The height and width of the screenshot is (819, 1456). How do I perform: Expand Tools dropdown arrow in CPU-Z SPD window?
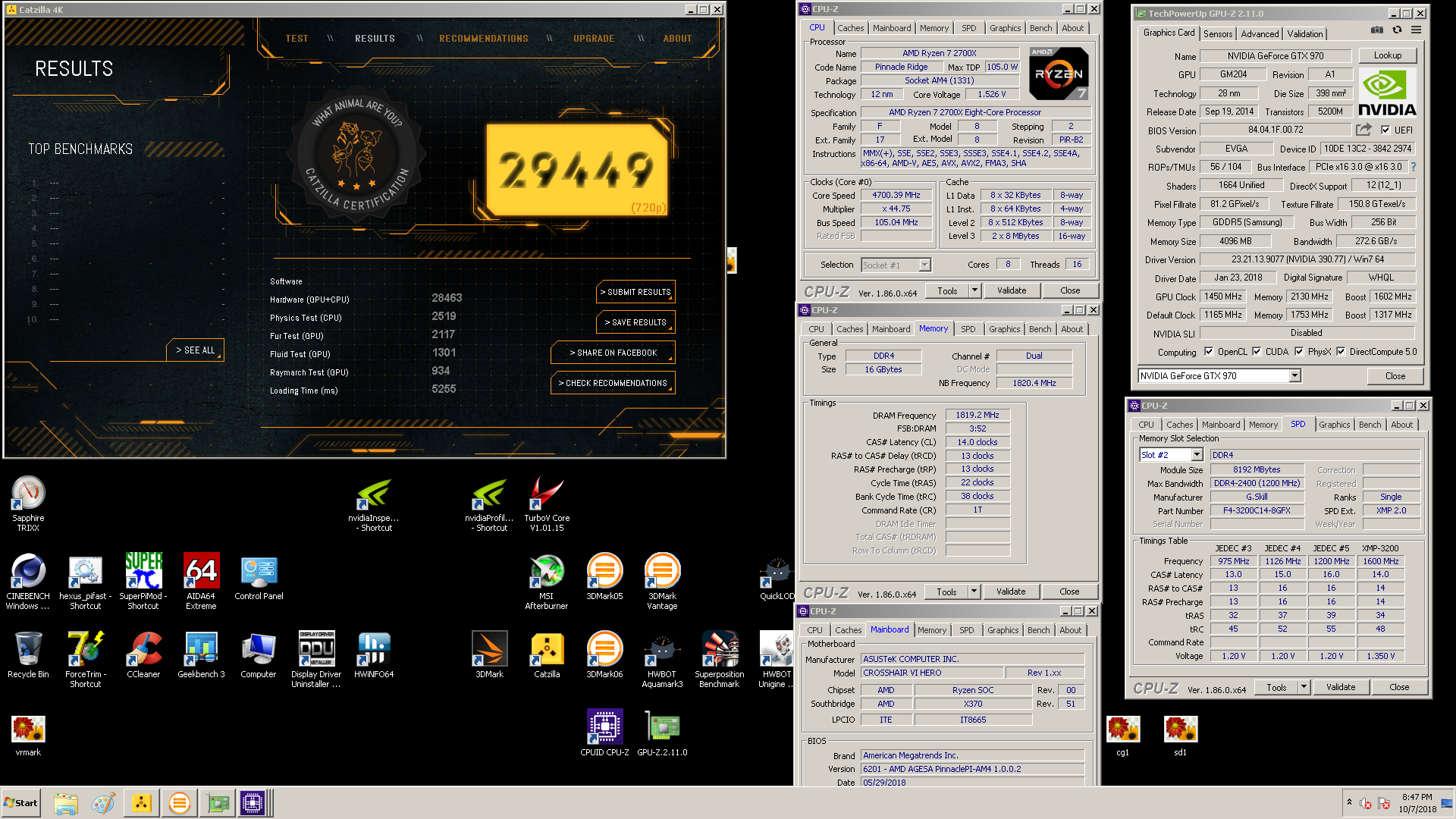1304,687
